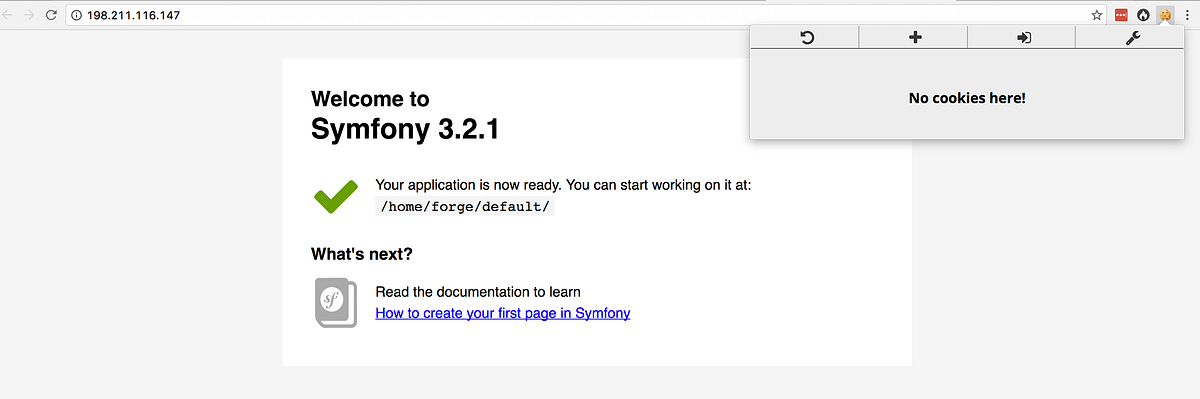Open the black flame extension icon
Screen dimensions: 1200x399
pos(1143,15)
